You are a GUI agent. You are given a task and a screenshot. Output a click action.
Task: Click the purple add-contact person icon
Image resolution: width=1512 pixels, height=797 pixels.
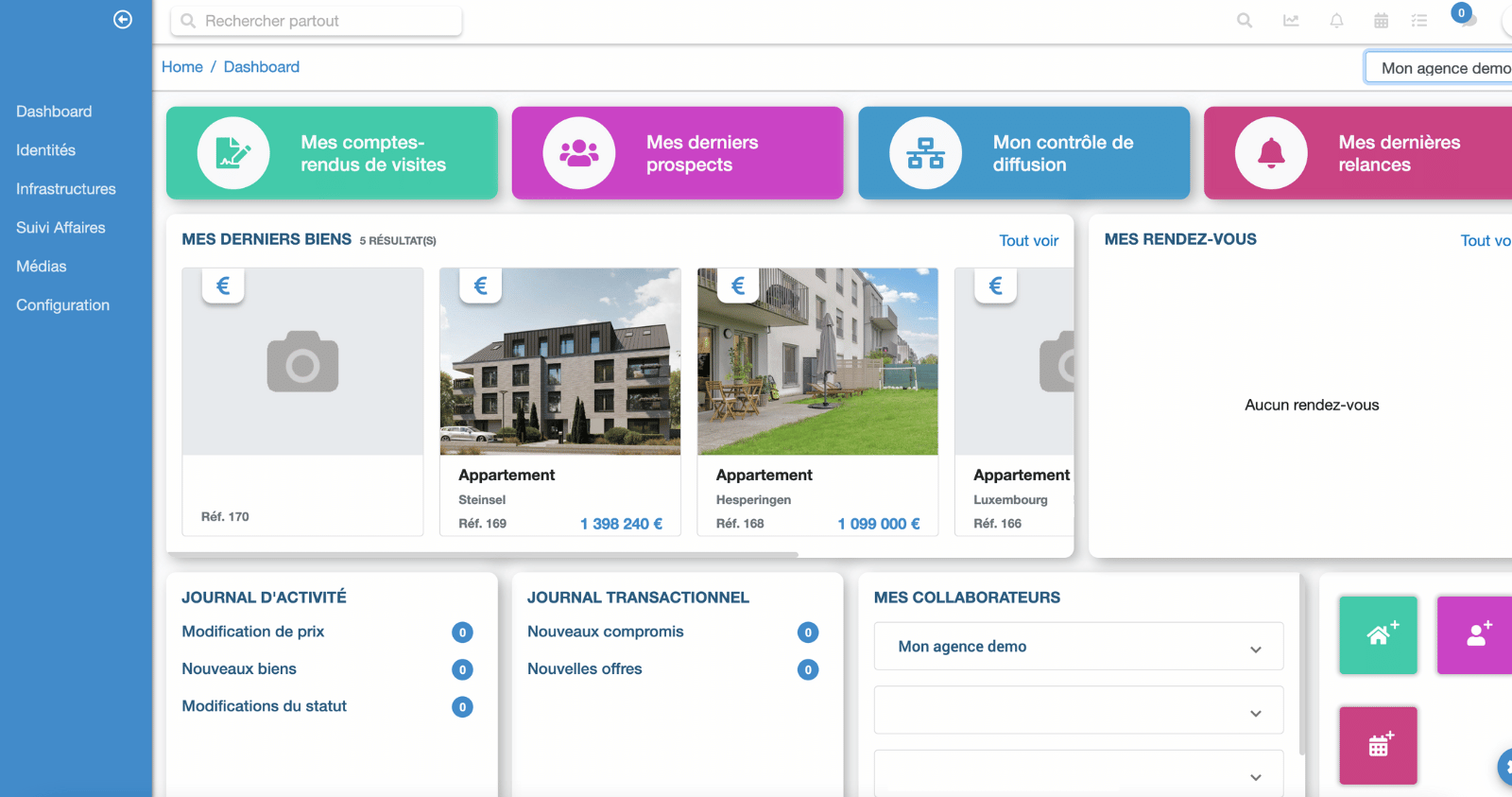pyautogui.click(x=1477, y=634)
